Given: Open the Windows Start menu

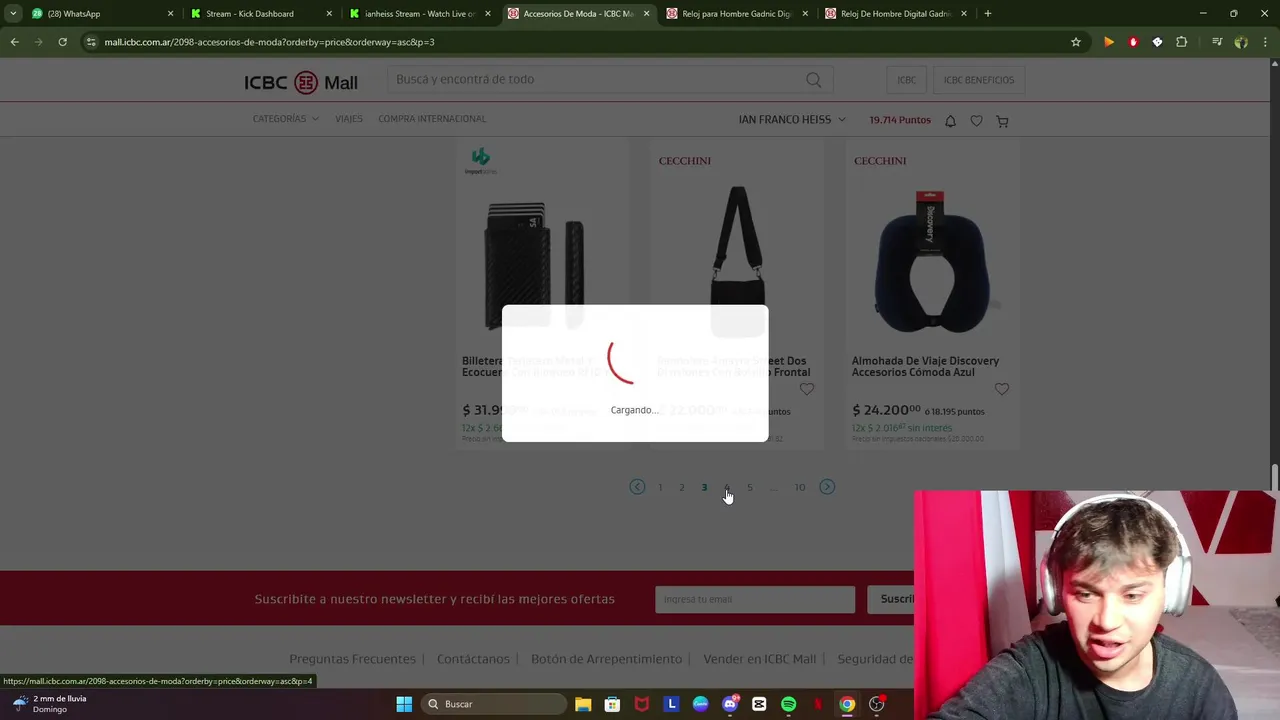Looking at the screenshot, I should [404, 704].
